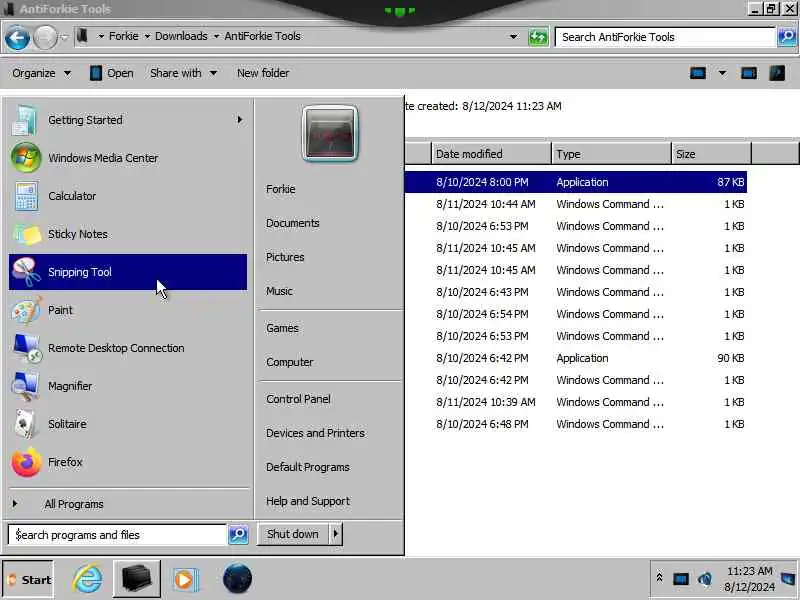Sort by the Type column header

(611, 154)
